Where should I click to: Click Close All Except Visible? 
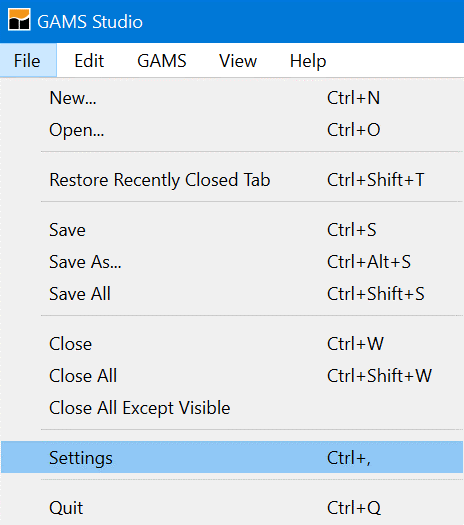[x=232, y=407]
